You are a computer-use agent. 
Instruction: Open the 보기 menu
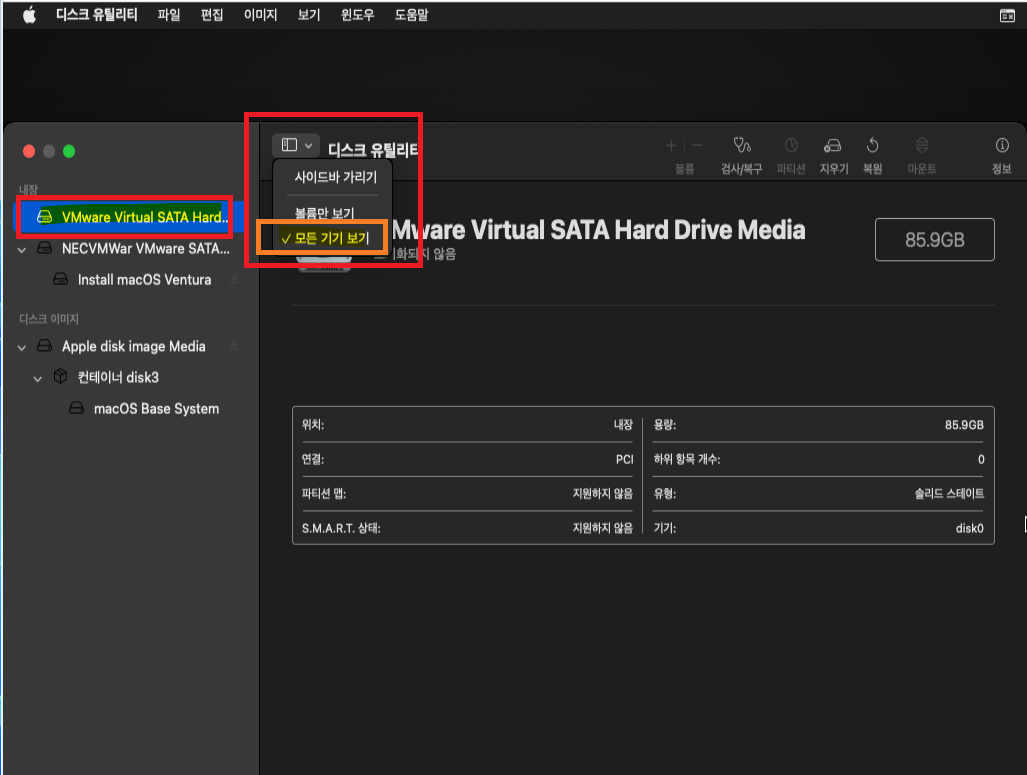tap(308, 14)
